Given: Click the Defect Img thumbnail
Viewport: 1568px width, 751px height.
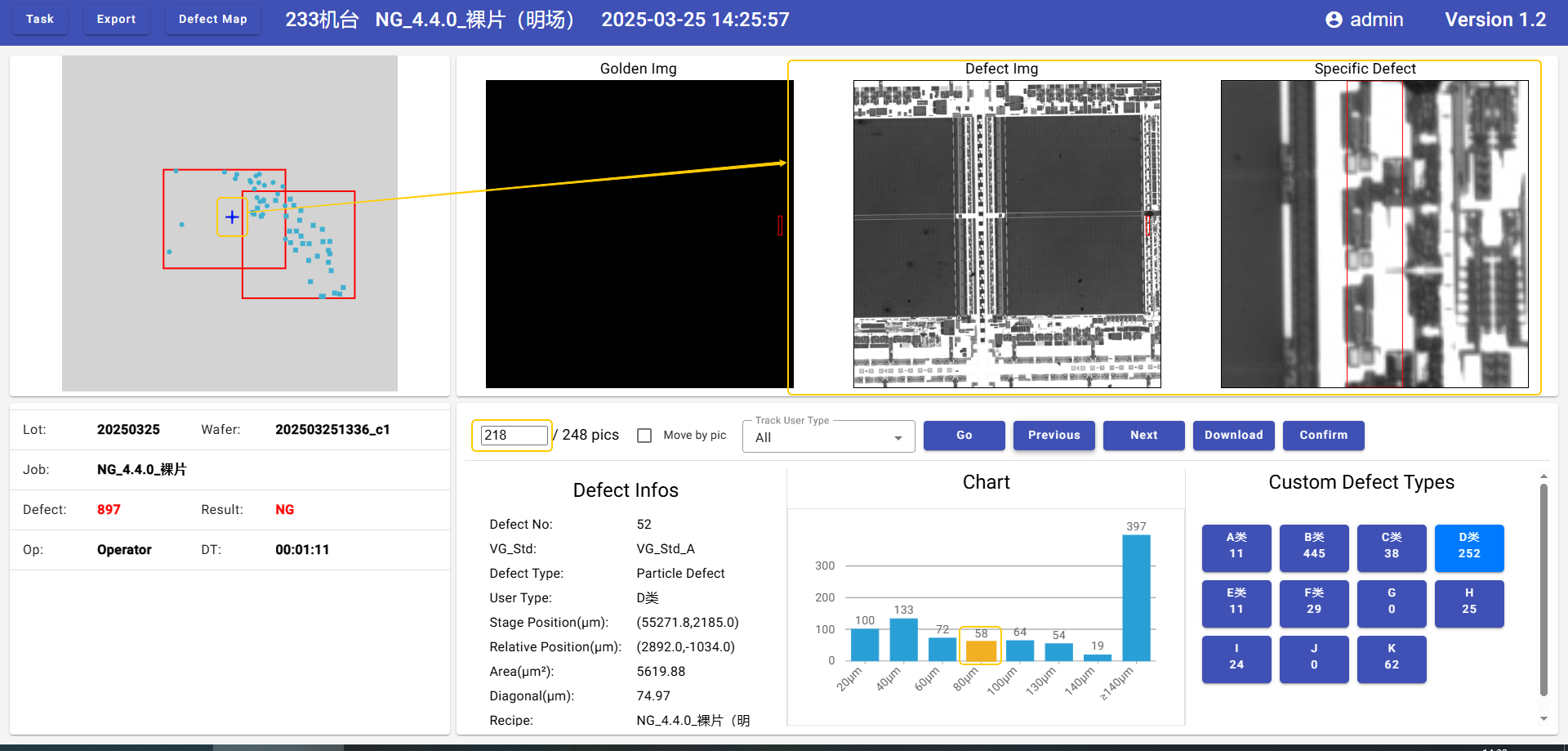Looking at the screenshot, I should point(1006,234).
